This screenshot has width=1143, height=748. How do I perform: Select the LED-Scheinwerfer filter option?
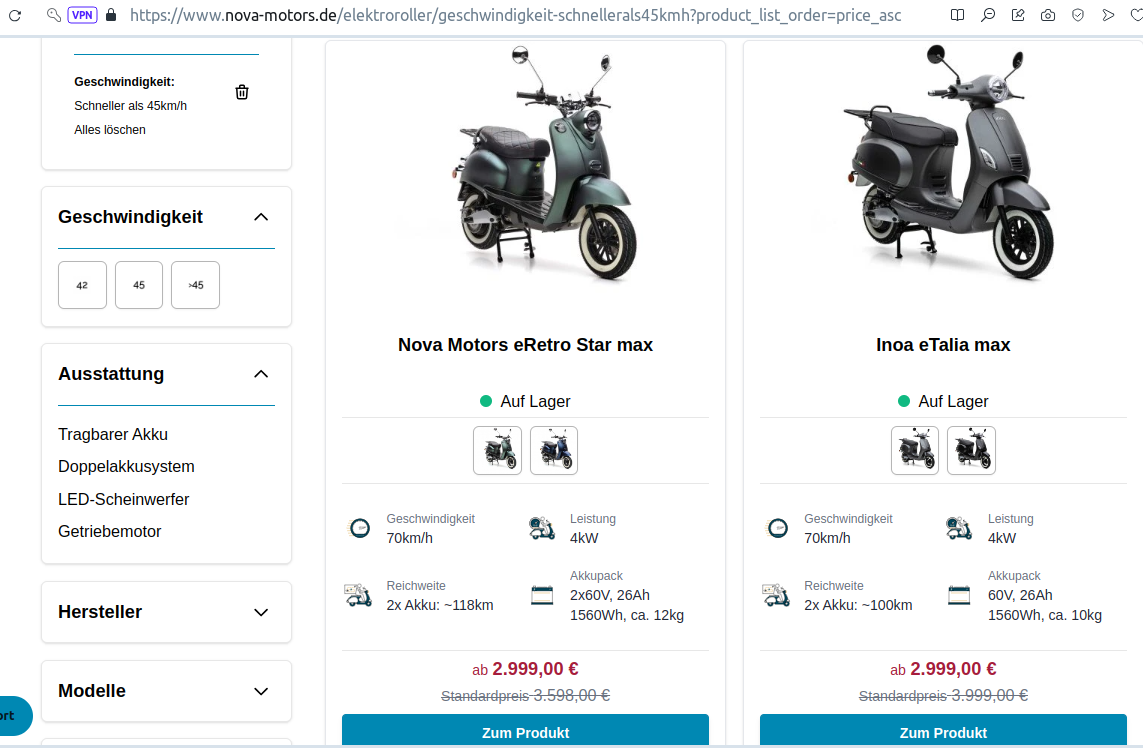pos(124,499)
